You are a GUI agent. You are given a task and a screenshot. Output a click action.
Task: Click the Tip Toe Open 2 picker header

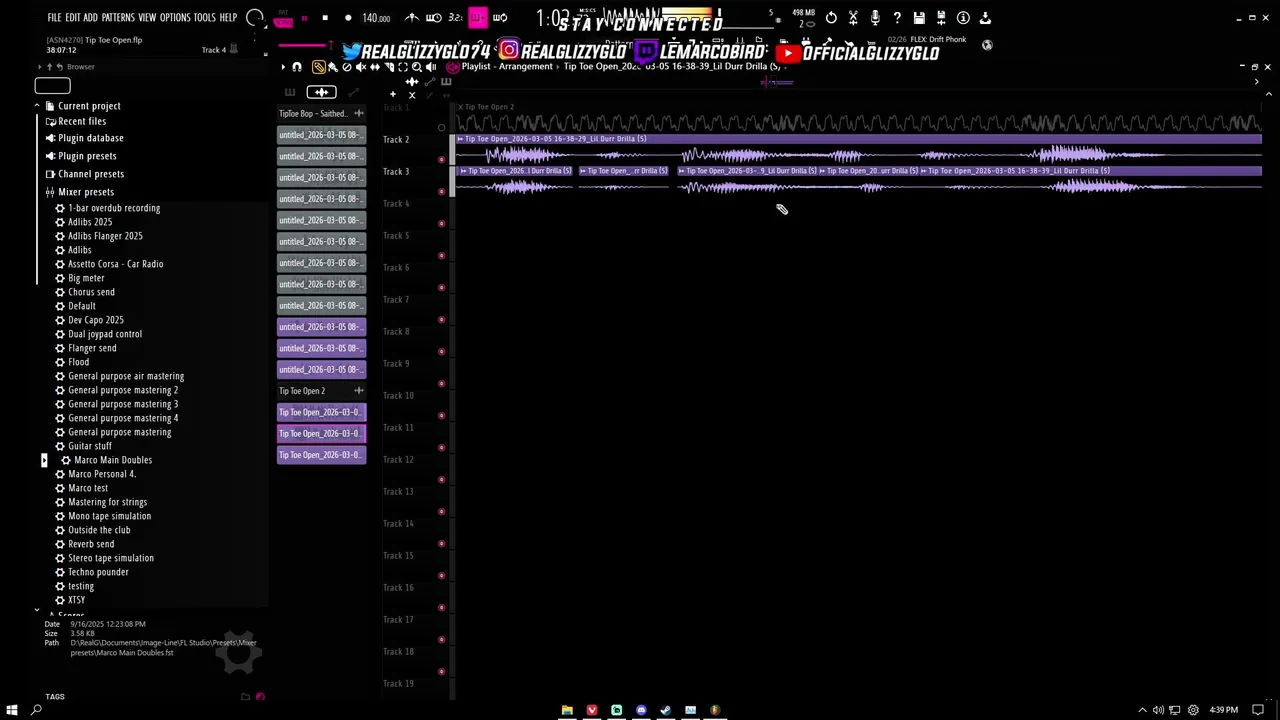[x=321, y=391]
